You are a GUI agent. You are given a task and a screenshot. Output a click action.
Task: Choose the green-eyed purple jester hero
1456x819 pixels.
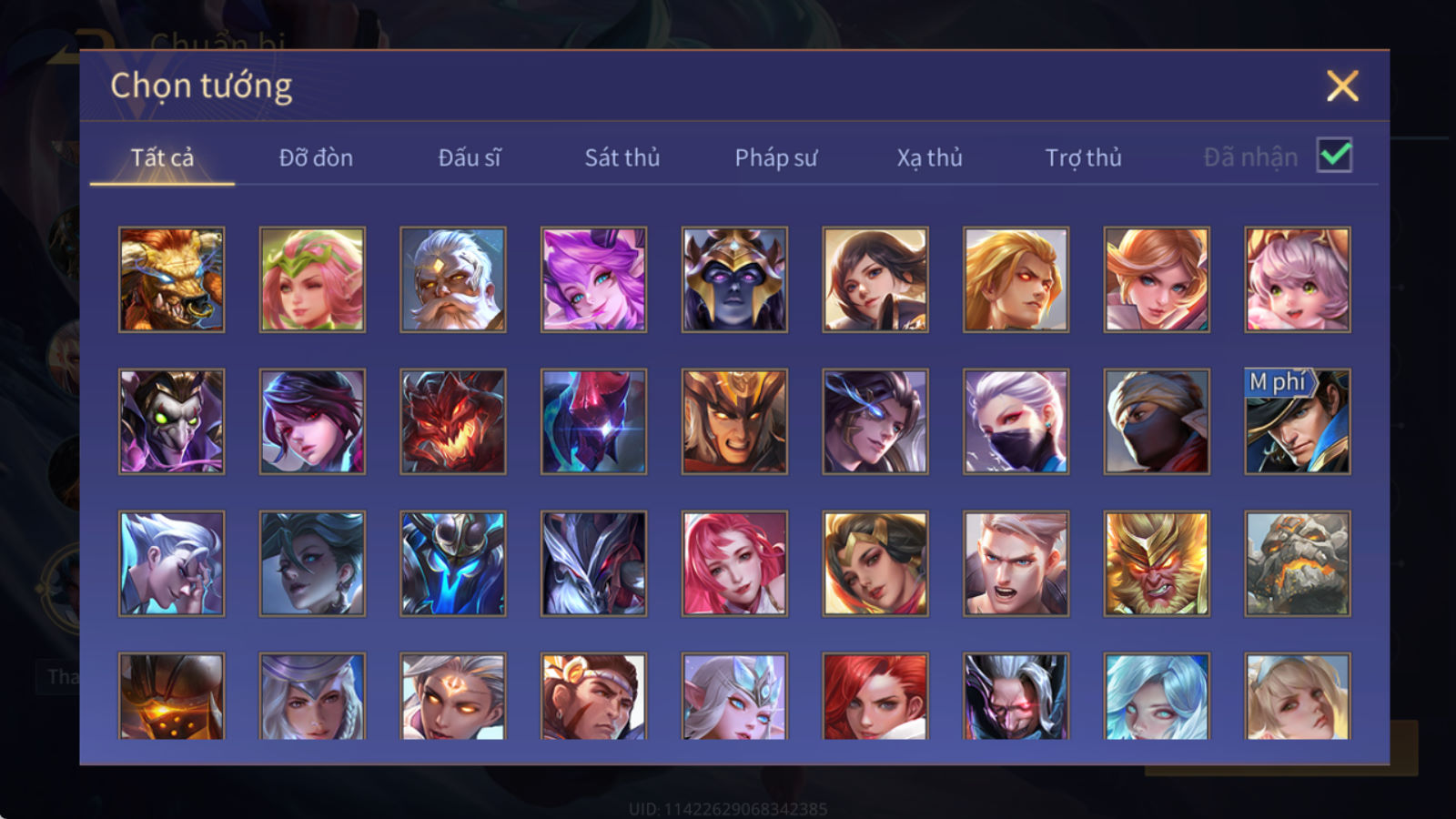pos(171,421)
